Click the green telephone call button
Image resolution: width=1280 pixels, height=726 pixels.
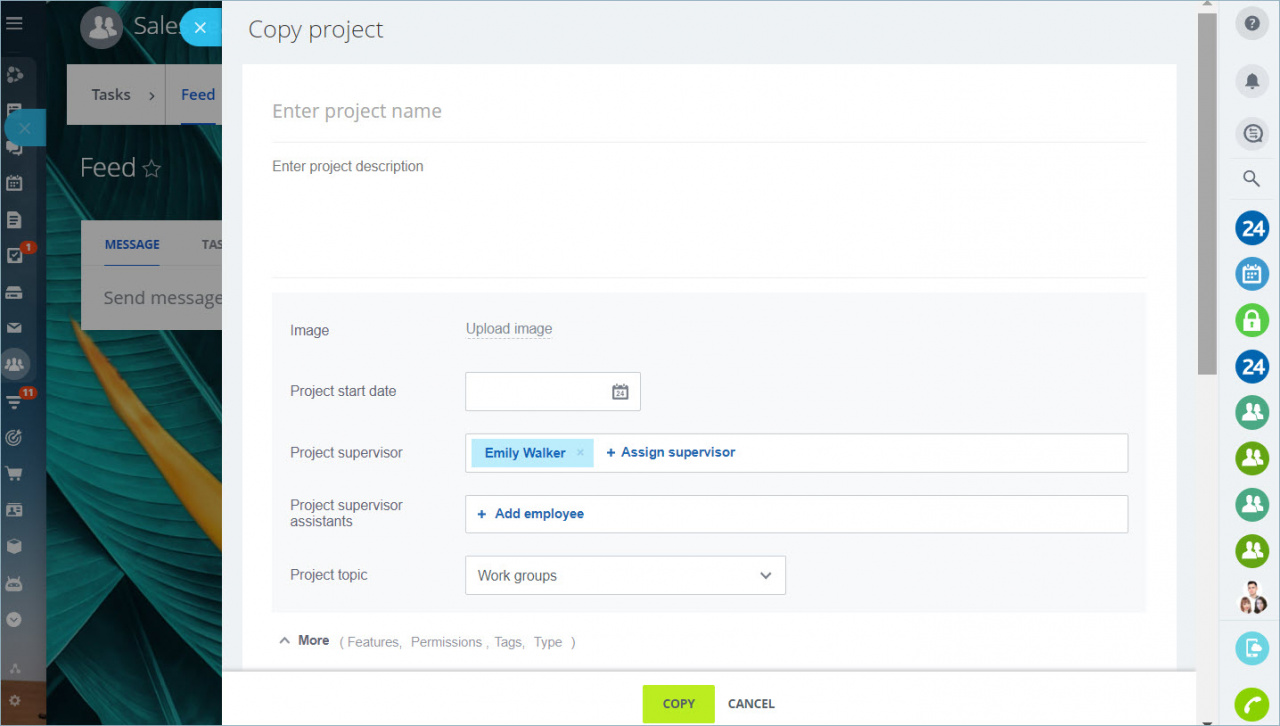(x=1252, y=704)
